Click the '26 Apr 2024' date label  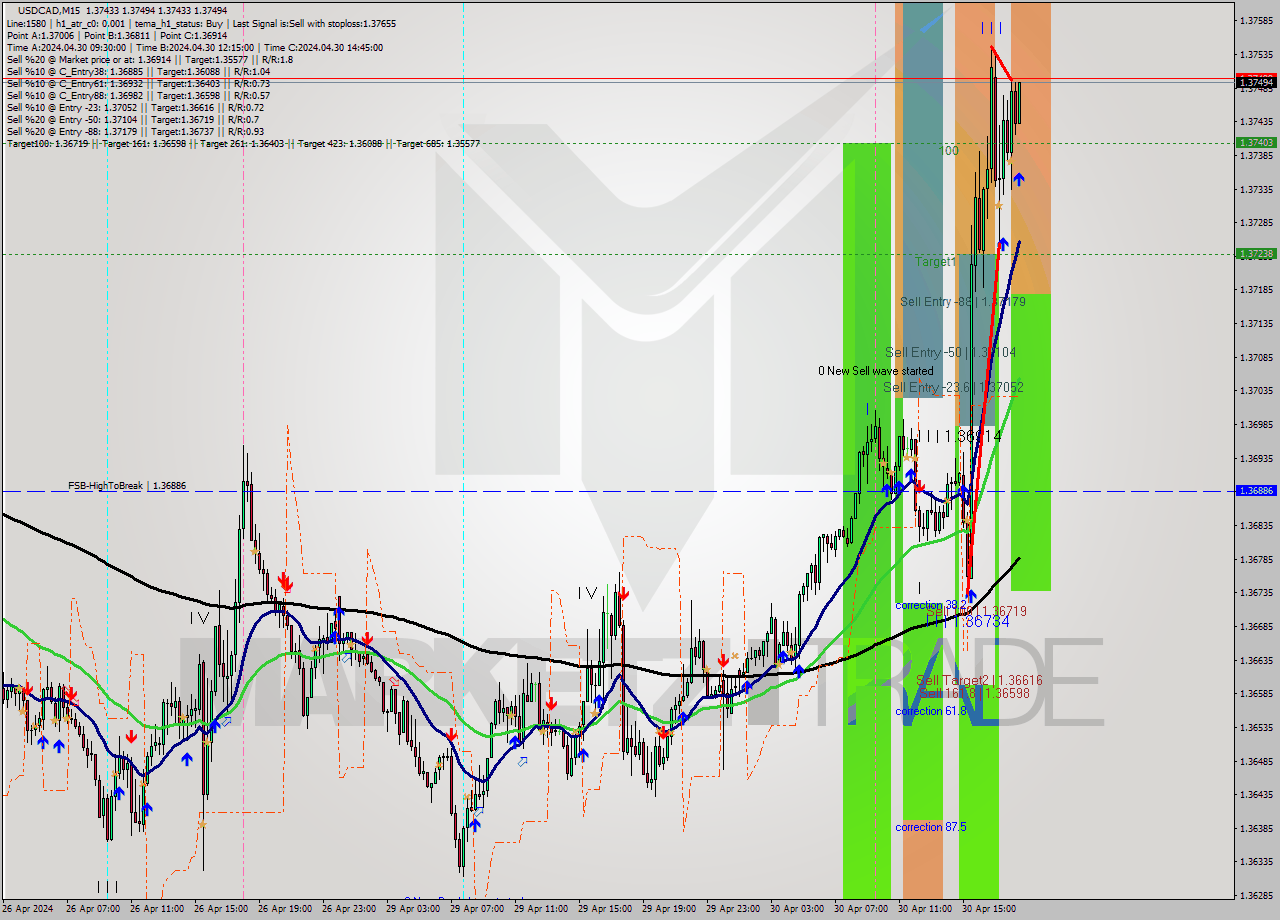click(x=27, y=909)
